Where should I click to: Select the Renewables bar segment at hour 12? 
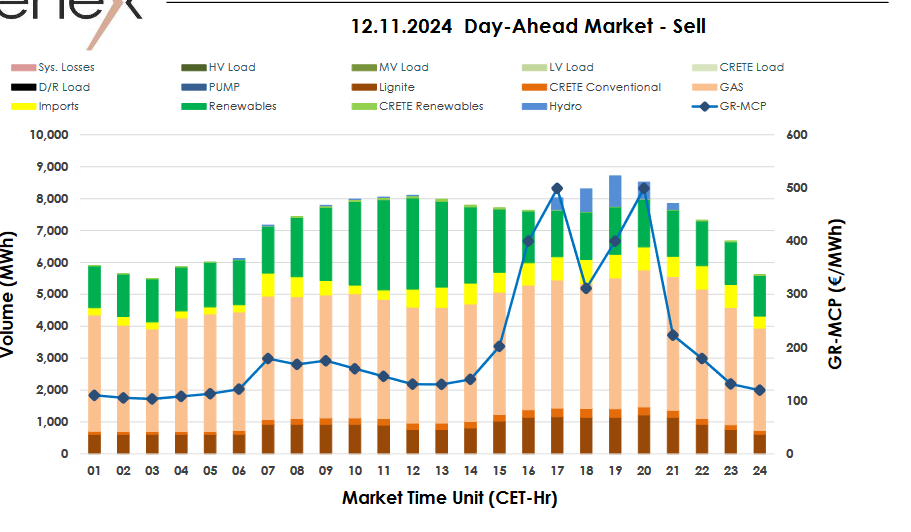point(412,243)
